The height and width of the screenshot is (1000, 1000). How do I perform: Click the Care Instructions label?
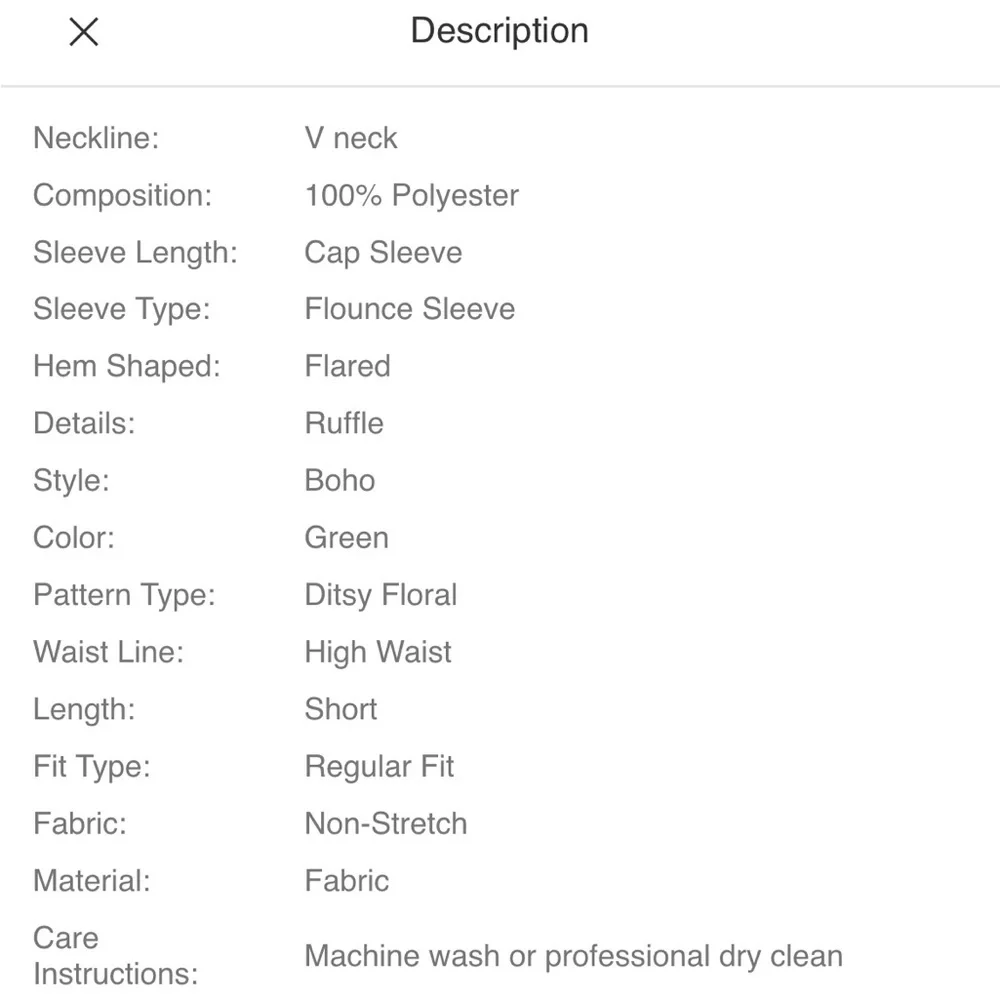tap(115, 956)
